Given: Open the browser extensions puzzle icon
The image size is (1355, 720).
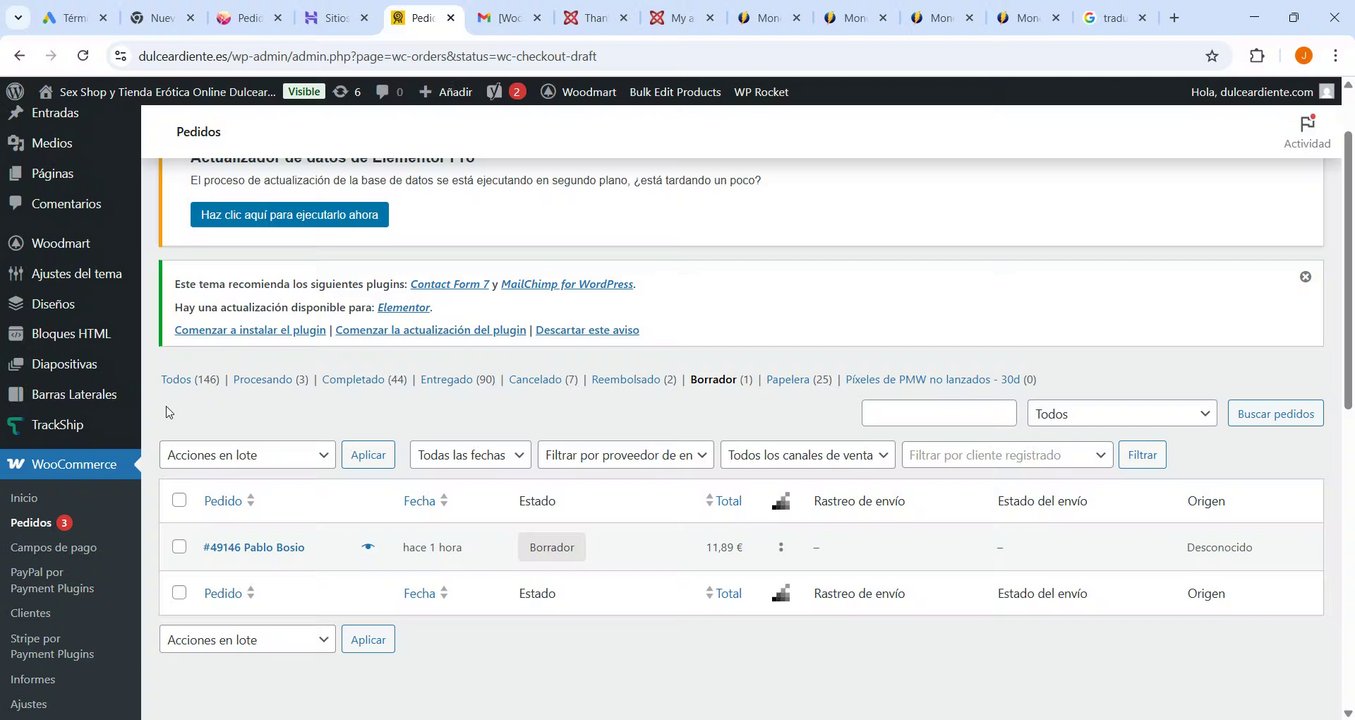Looking at the screenshot, I should coord(1257,56).
